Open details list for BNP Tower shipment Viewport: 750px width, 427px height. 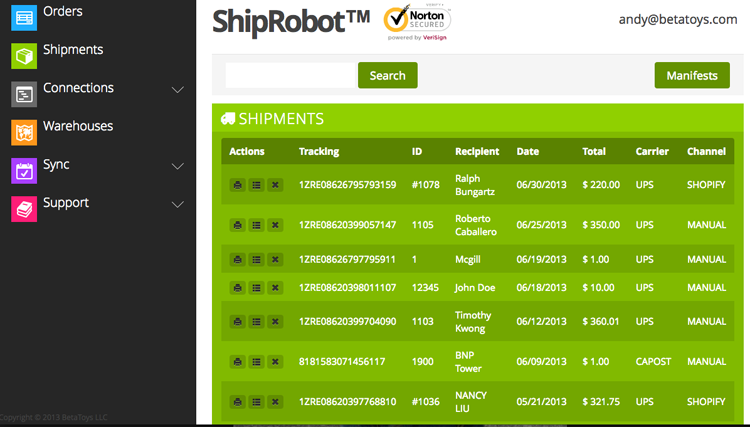(x=256, y=362)
